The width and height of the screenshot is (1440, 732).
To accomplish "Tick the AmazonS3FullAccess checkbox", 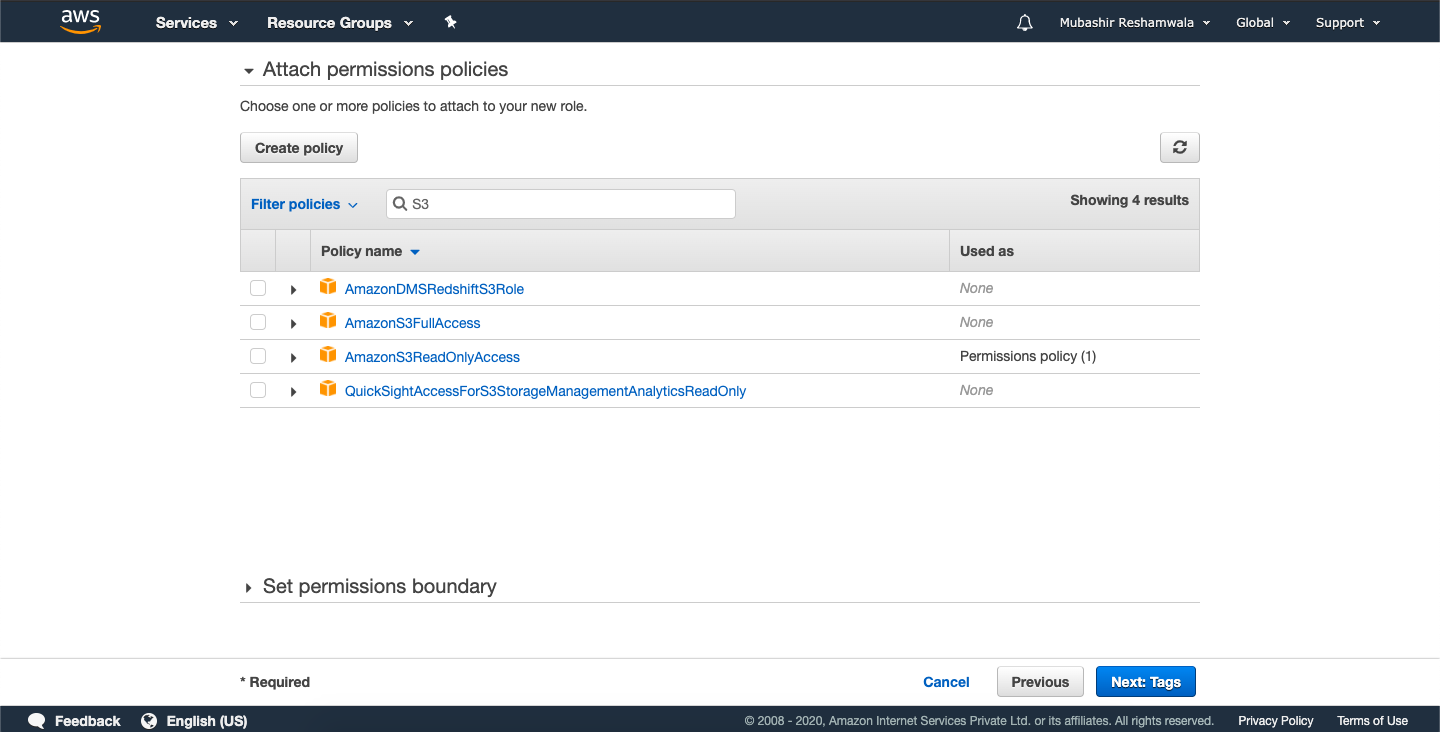I will pos(258,322).
